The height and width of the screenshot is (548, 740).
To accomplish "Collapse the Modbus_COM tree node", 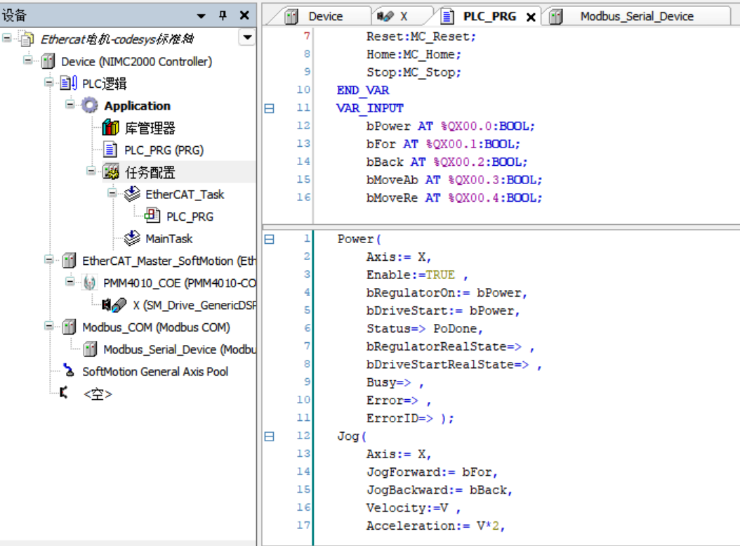I will 48,327.
